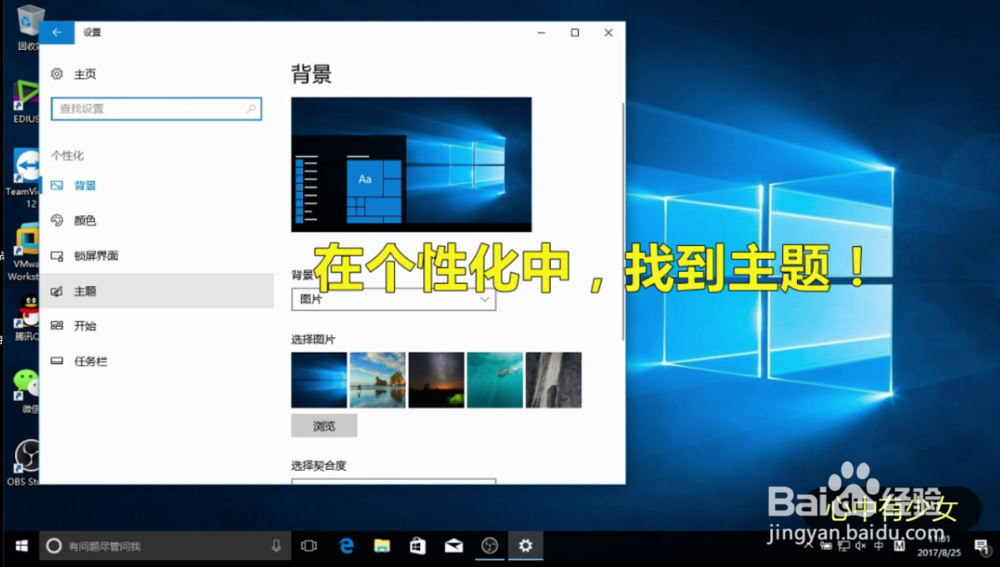Select the Recycle Bin desktop icon

point(27,28)
